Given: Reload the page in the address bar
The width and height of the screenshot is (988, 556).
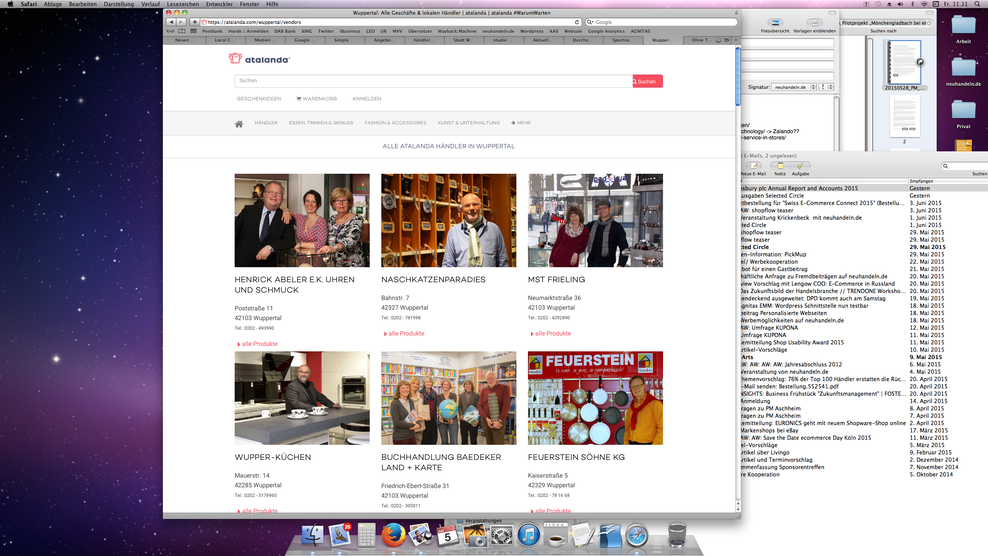Looking at the screenshot, I should tap(577, 22).
